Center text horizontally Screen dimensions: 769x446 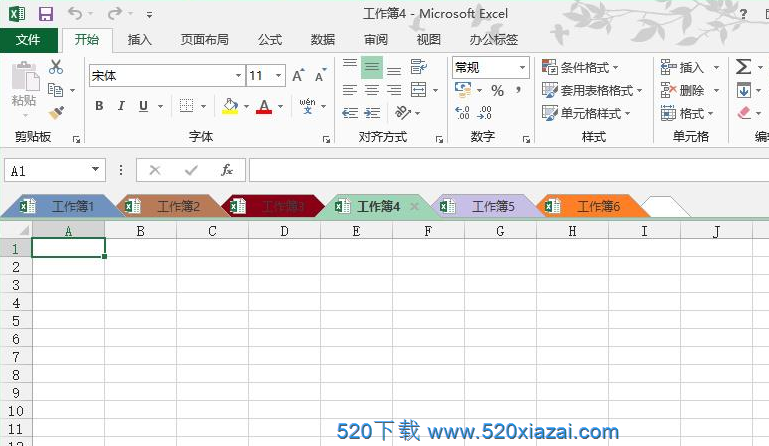(372, 90)
